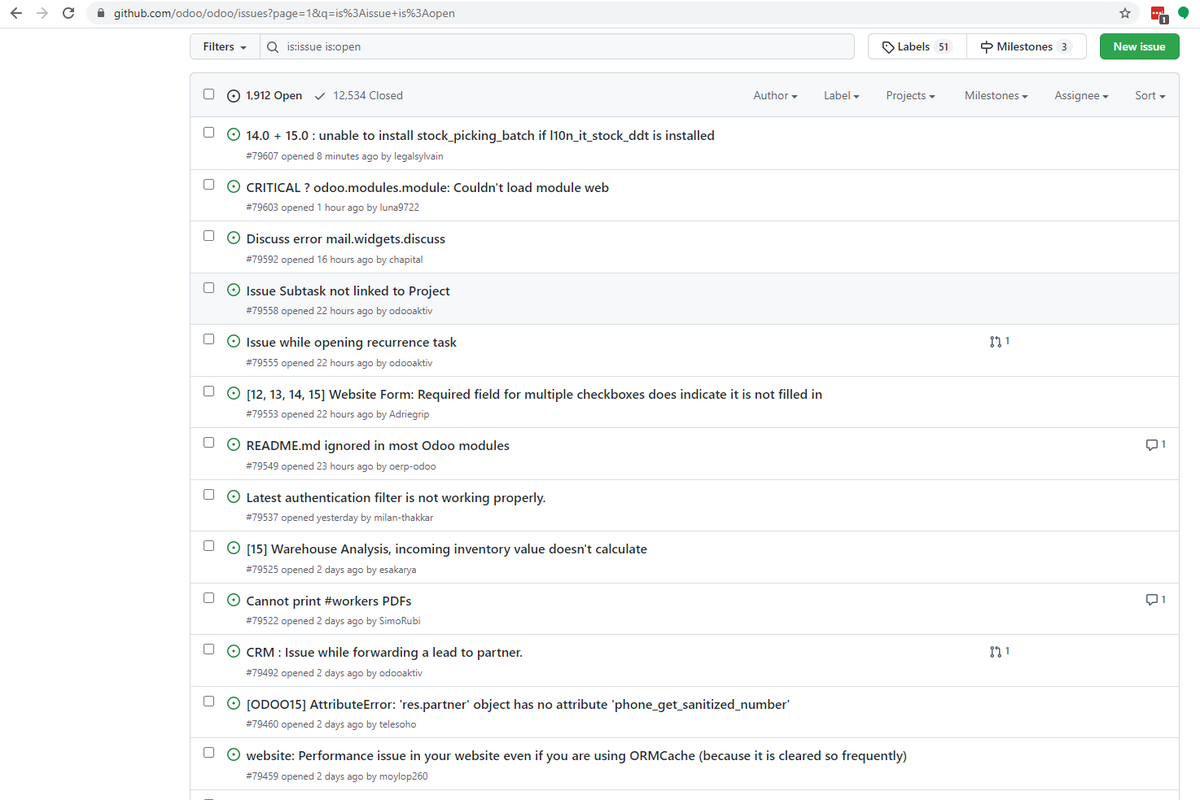The image size is (1200, 800).
Task: Go back using the browser back arrow
Action: click(16, 14)
